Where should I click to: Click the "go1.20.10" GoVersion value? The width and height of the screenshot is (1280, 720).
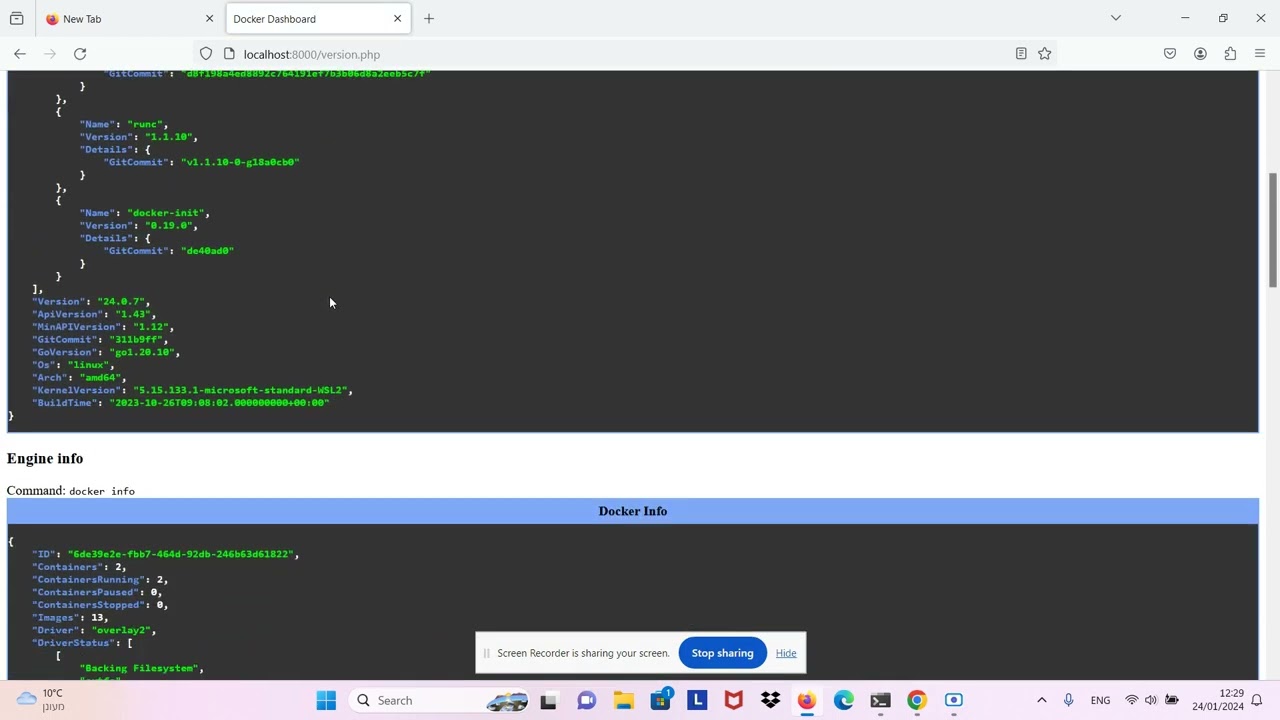pyautogui.click(x=145, y=352)
